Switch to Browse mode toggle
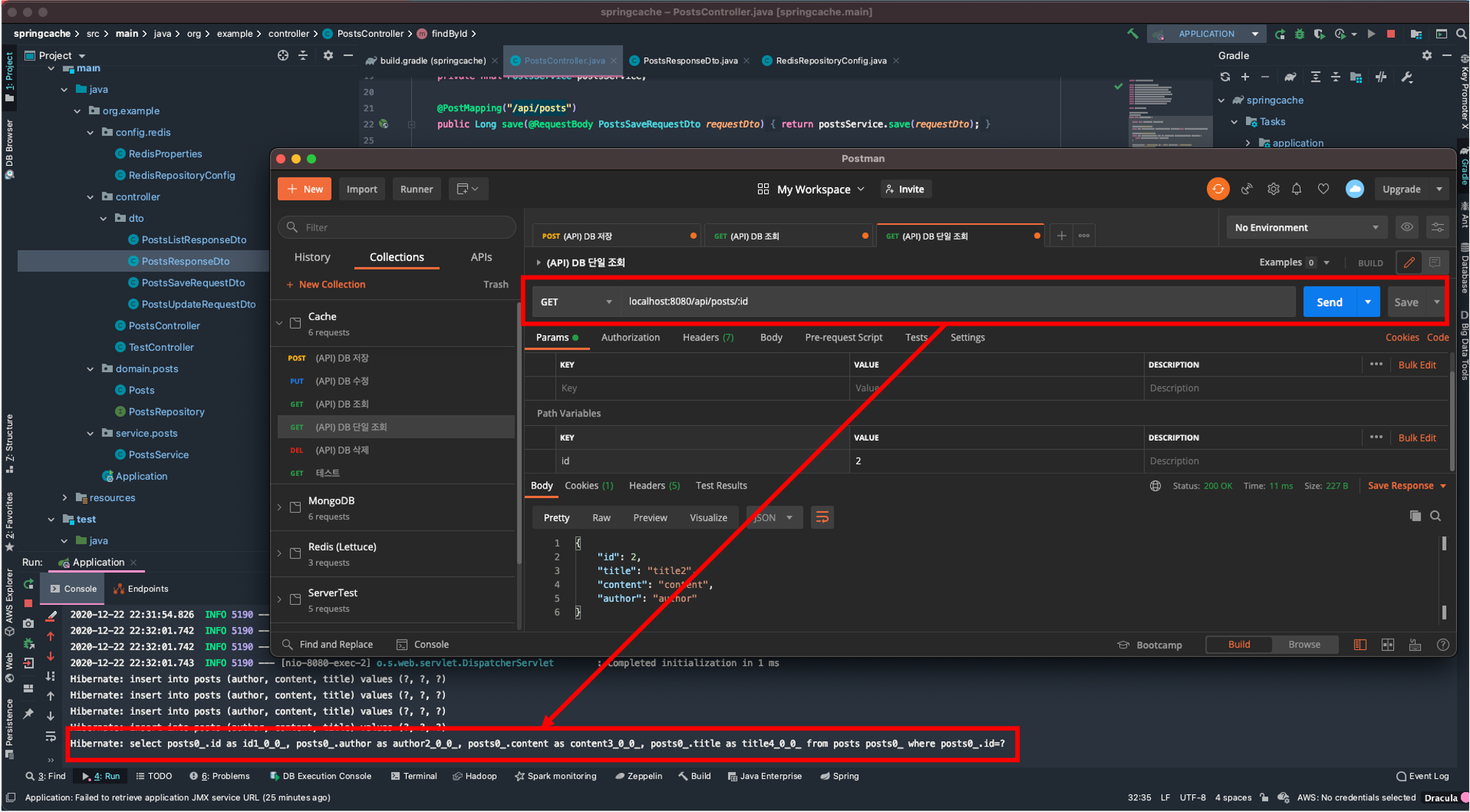The image size is (1470, 812). (x=1303, y=644)
